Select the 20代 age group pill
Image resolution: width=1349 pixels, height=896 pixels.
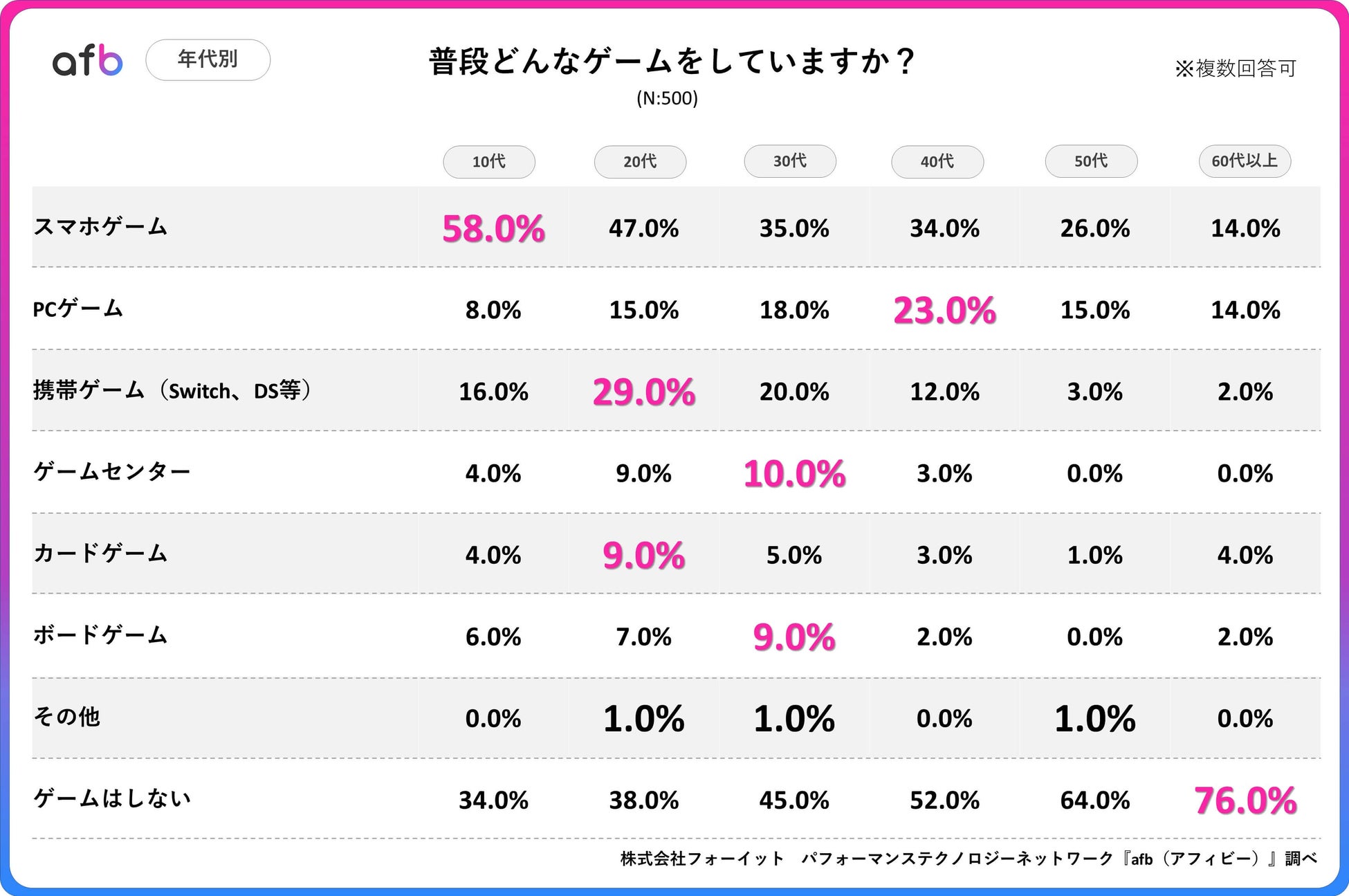coord(640,162)
